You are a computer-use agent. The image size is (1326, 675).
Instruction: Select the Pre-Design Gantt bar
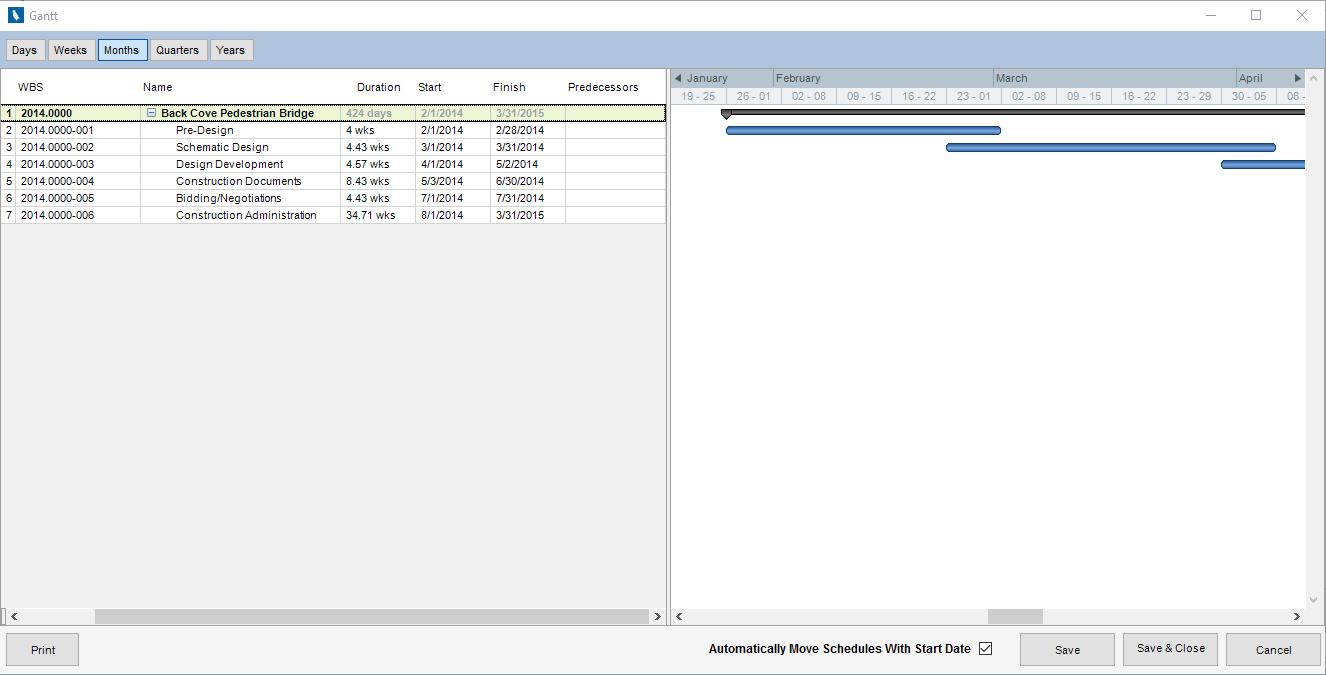[x=862, y=130]
